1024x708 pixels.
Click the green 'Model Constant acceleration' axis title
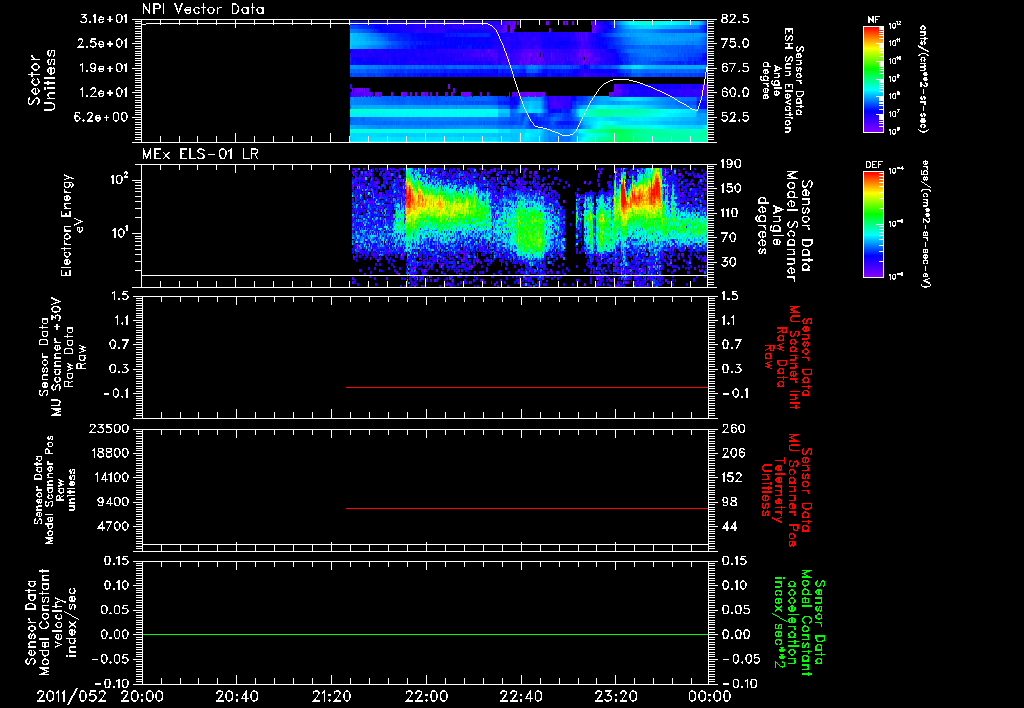click(x=799, y=622)
